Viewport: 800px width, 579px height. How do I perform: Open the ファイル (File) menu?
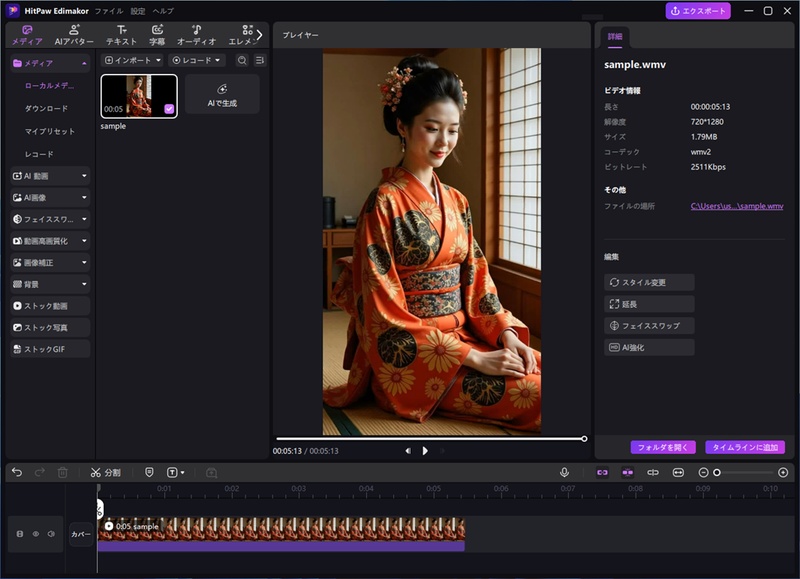coord(108,11)
